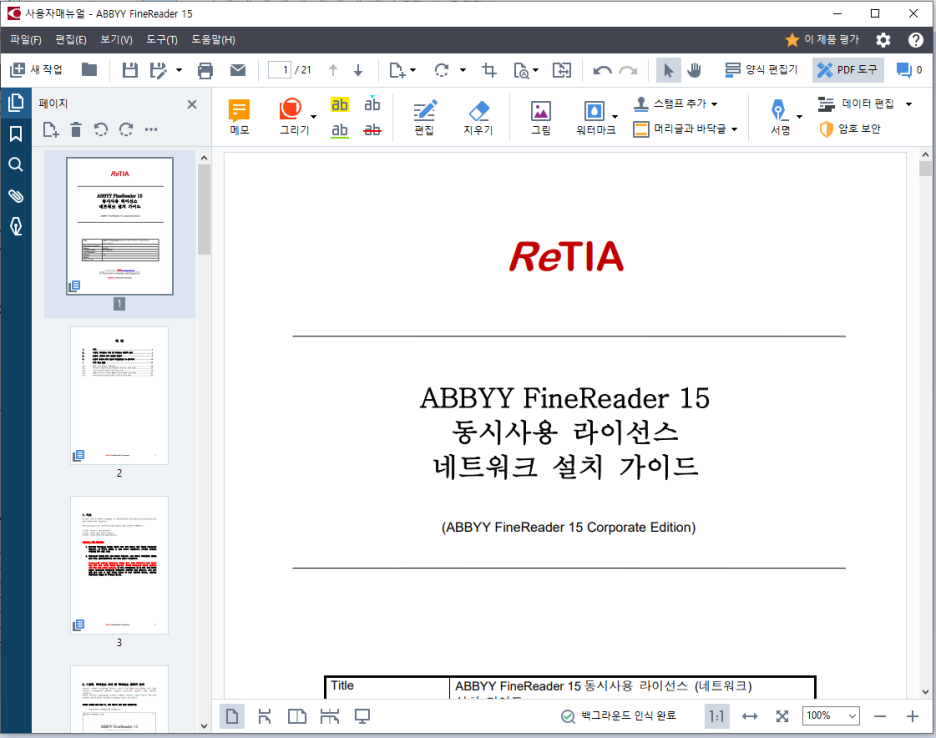This screenshot has width=936, height=738.
Task: Save the document using the floppy disk icon
Action: pos(130,70)
